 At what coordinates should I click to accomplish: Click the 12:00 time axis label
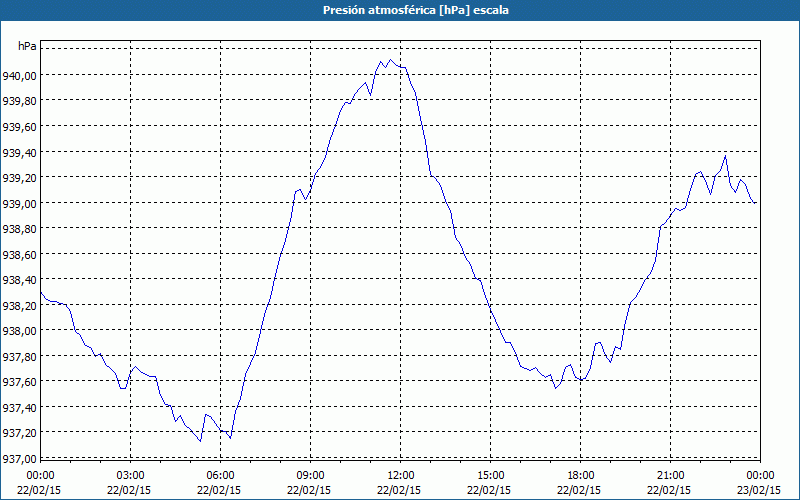pos(401,476)
